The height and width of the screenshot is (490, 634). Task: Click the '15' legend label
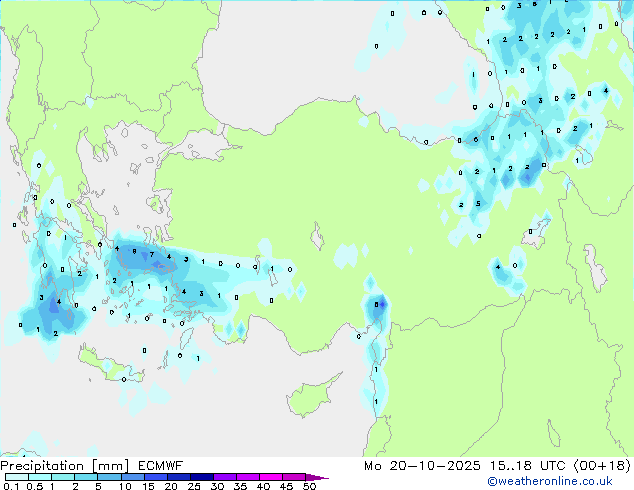pos(148,486)
